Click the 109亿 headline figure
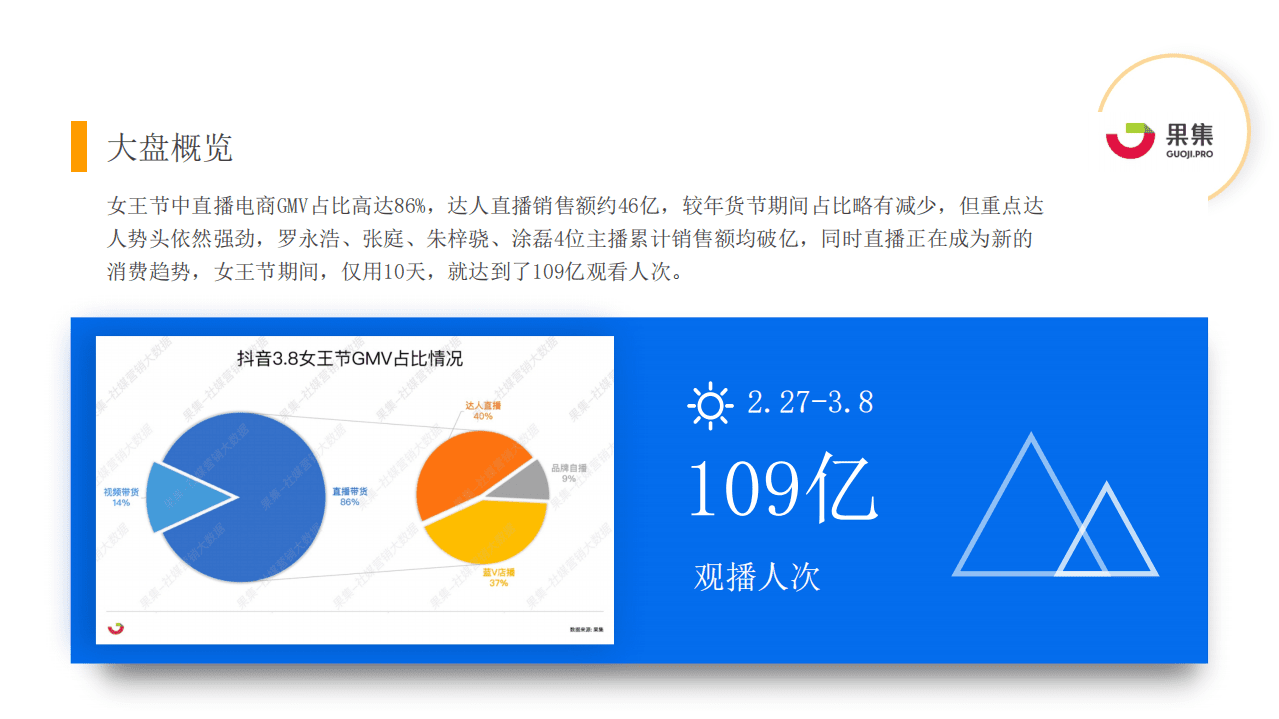 785,490
